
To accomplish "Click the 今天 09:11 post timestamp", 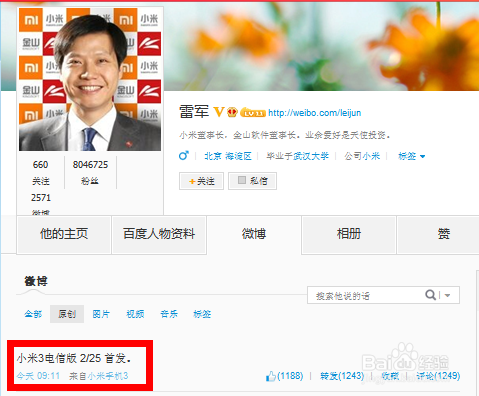I will tap(38, 376).
